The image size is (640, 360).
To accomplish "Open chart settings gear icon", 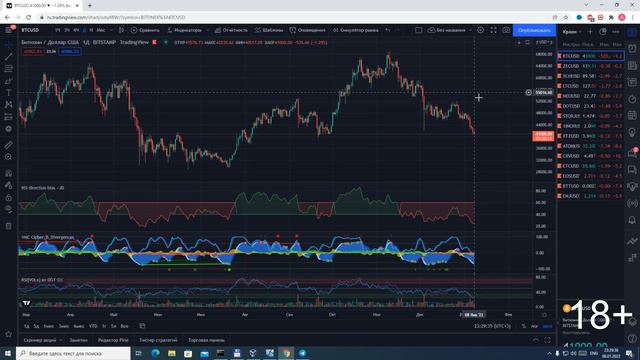I will click(x=481, y=30).
